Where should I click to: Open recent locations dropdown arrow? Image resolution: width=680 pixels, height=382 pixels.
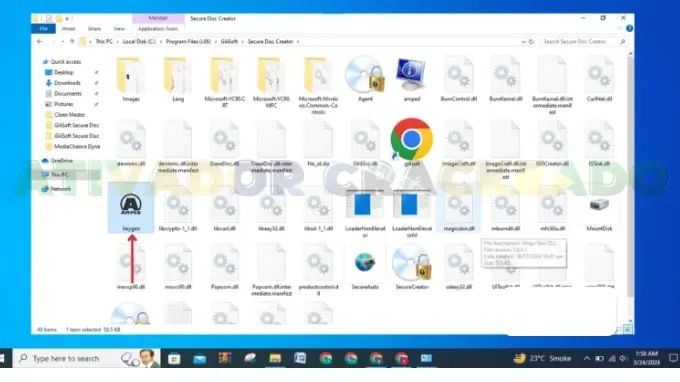[62, 42]
